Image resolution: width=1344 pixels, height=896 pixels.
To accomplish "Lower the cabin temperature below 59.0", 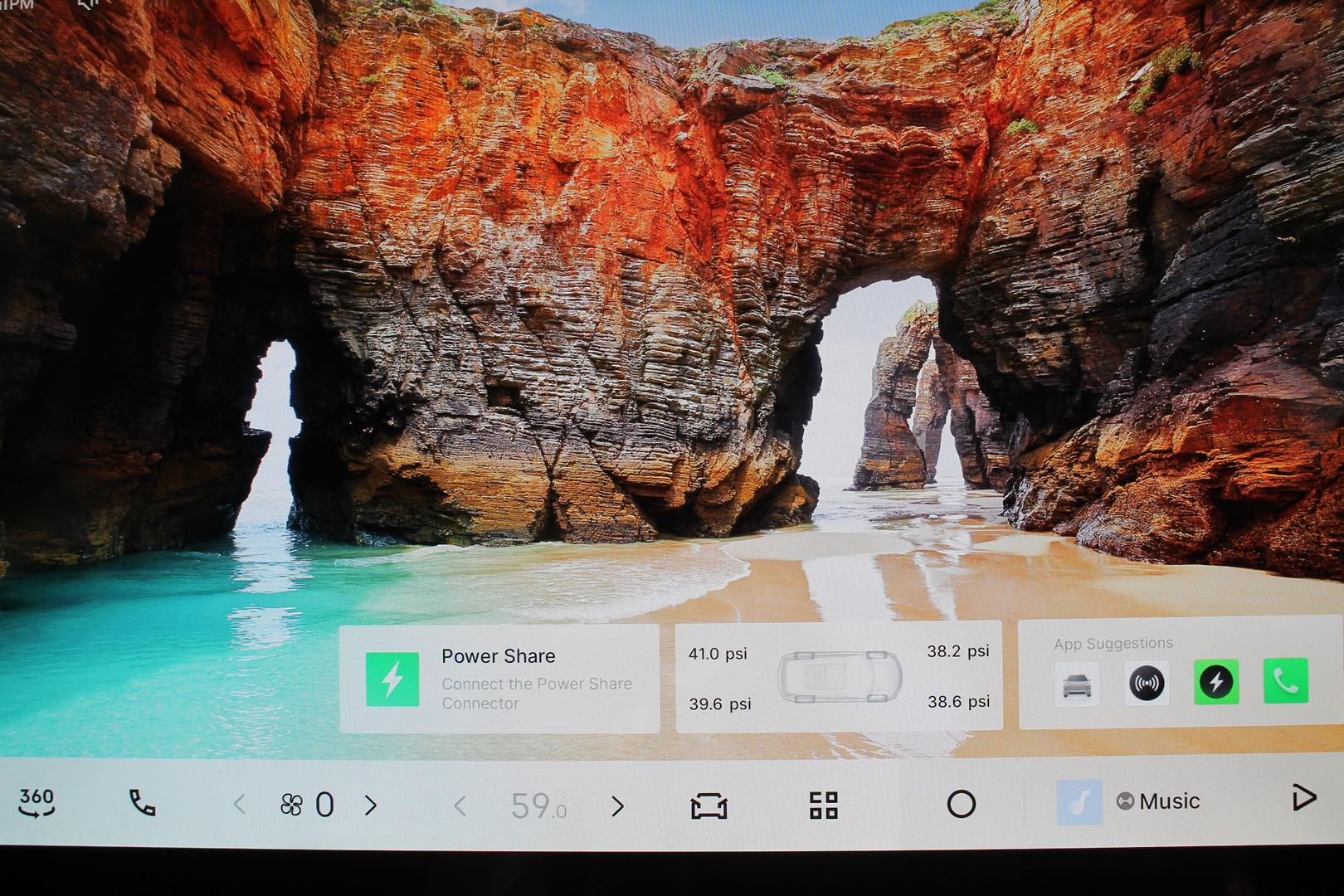I will point(460,806).
